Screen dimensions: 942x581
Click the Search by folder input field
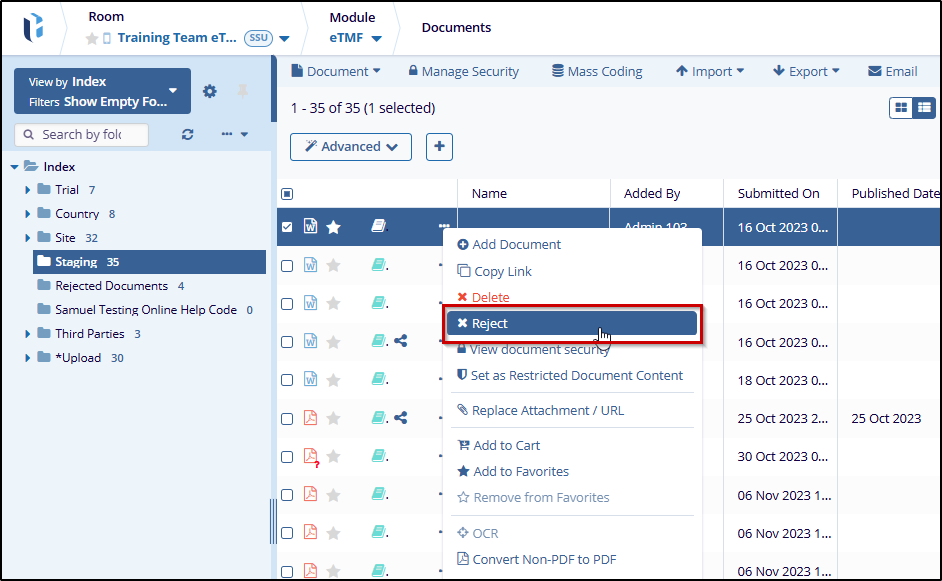(x=82, y=134)
